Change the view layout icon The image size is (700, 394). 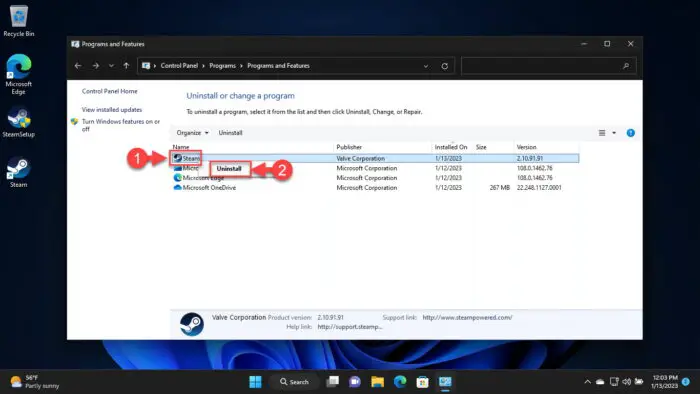(x=602, y=133)
